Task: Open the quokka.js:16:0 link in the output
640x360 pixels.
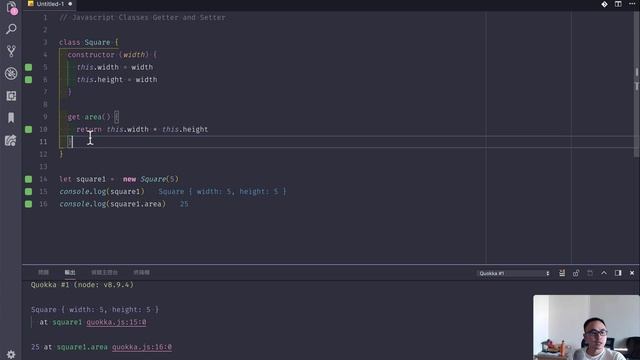Action: pos(142,347)
